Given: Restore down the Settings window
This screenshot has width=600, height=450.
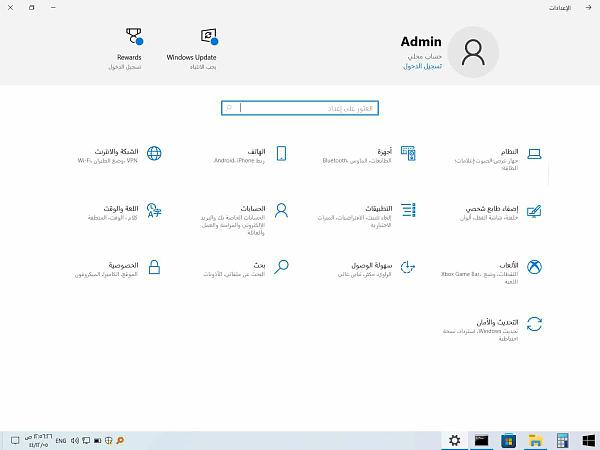Looking at the screenshot, I should pos(32,8).
